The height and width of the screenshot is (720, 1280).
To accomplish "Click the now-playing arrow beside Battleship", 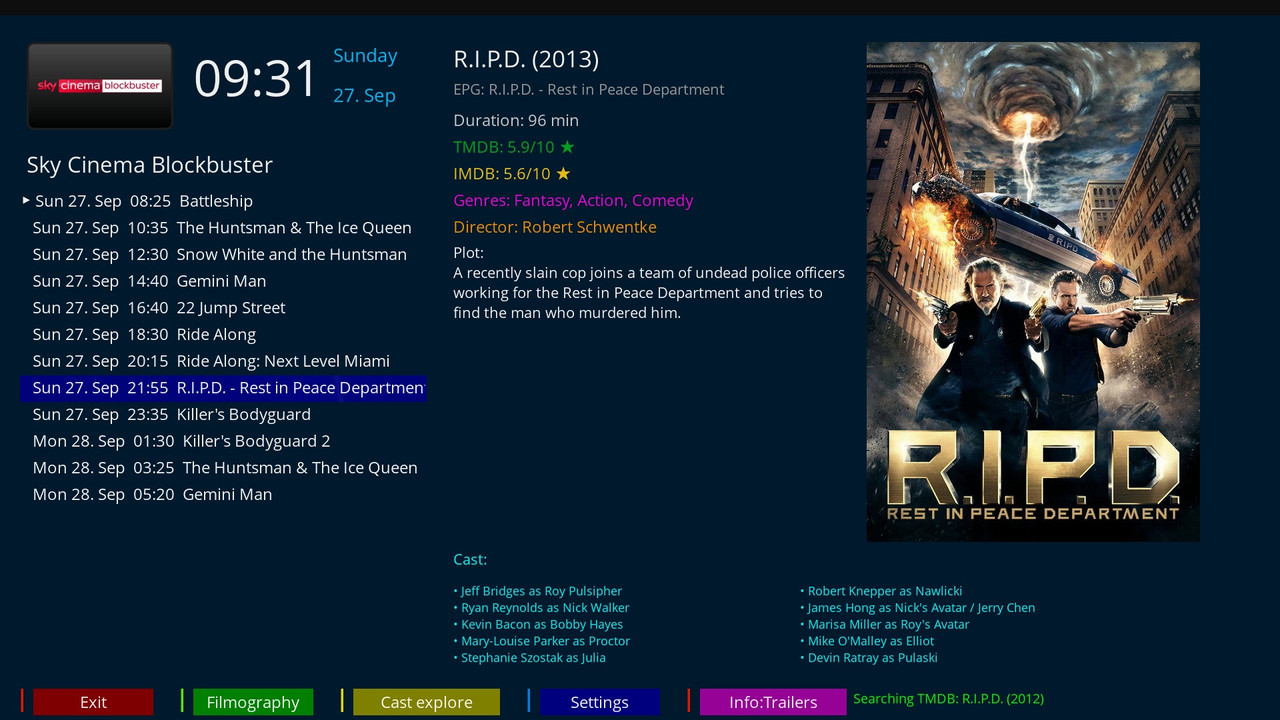I will (x=26, y=200).
